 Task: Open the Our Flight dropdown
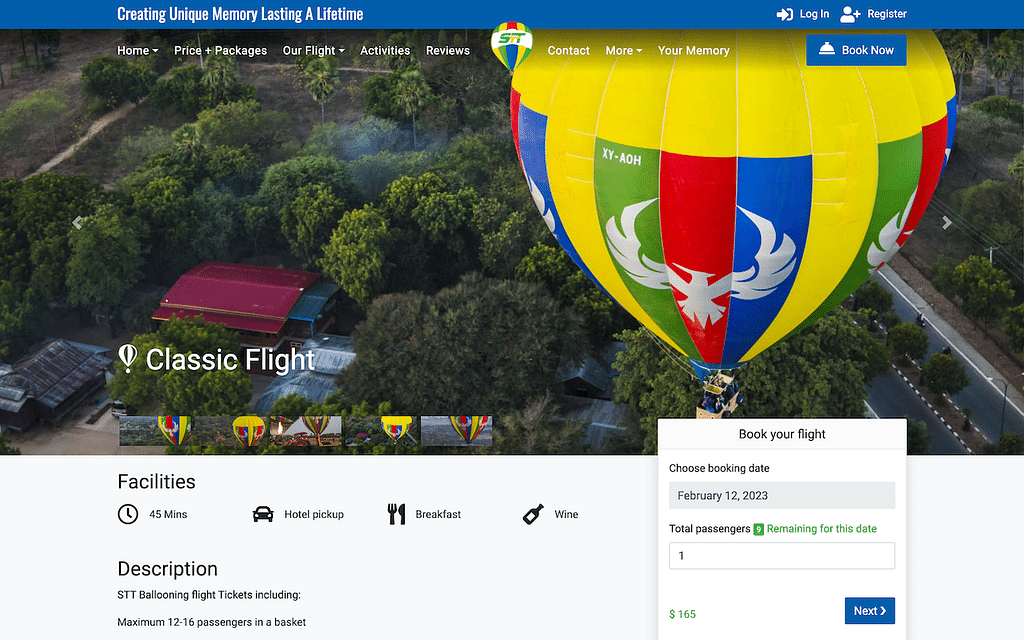(313, 50)
